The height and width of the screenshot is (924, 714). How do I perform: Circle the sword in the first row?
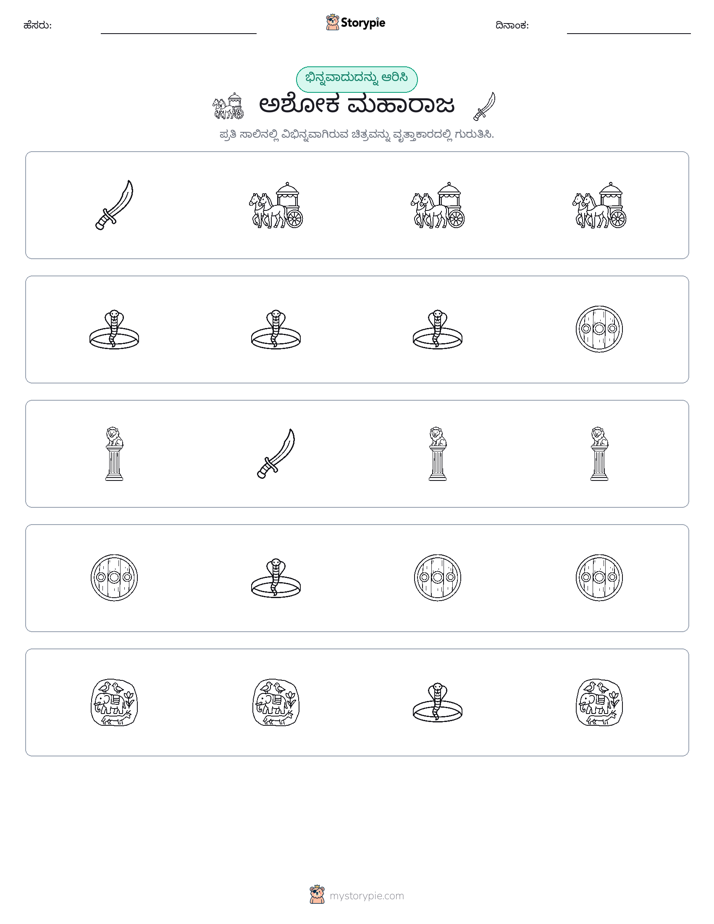[114, 205]
